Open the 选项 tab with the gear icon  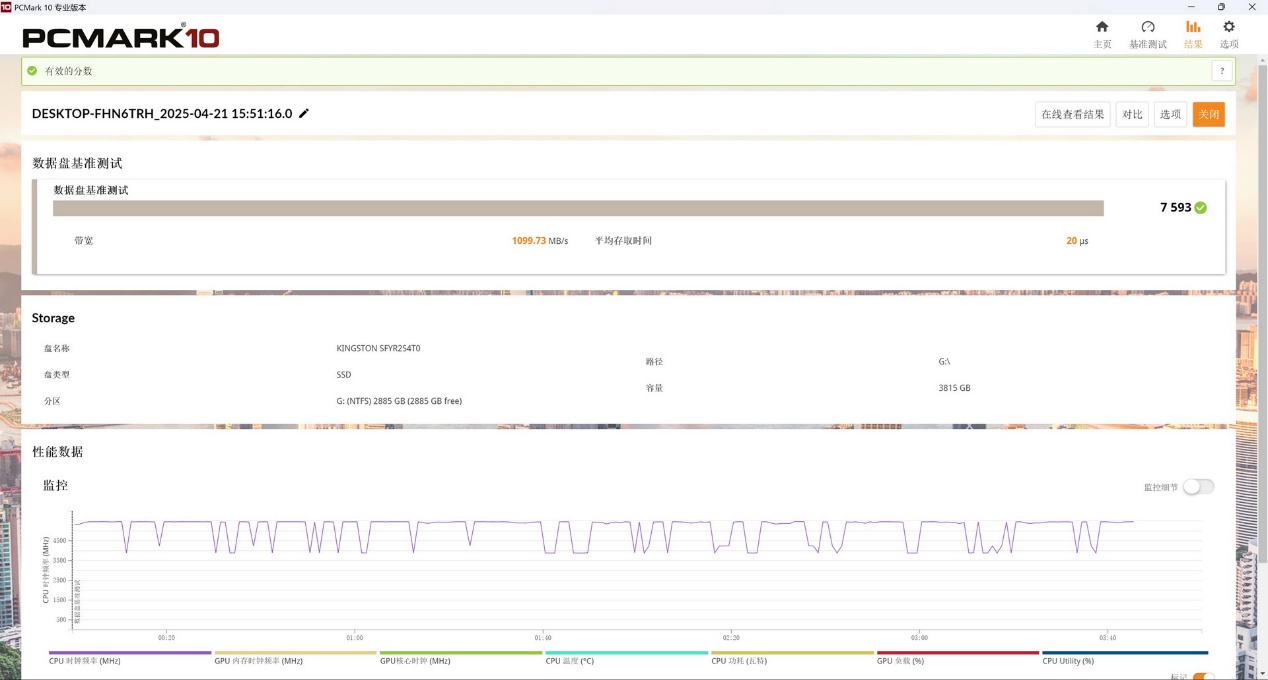click(x=1229, y=35)
